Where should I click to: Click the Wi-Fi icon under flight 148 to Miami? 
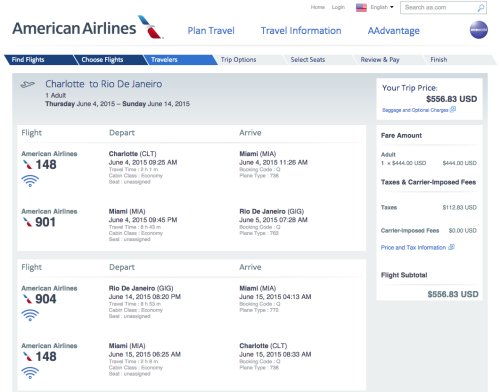tap(30, 181)
